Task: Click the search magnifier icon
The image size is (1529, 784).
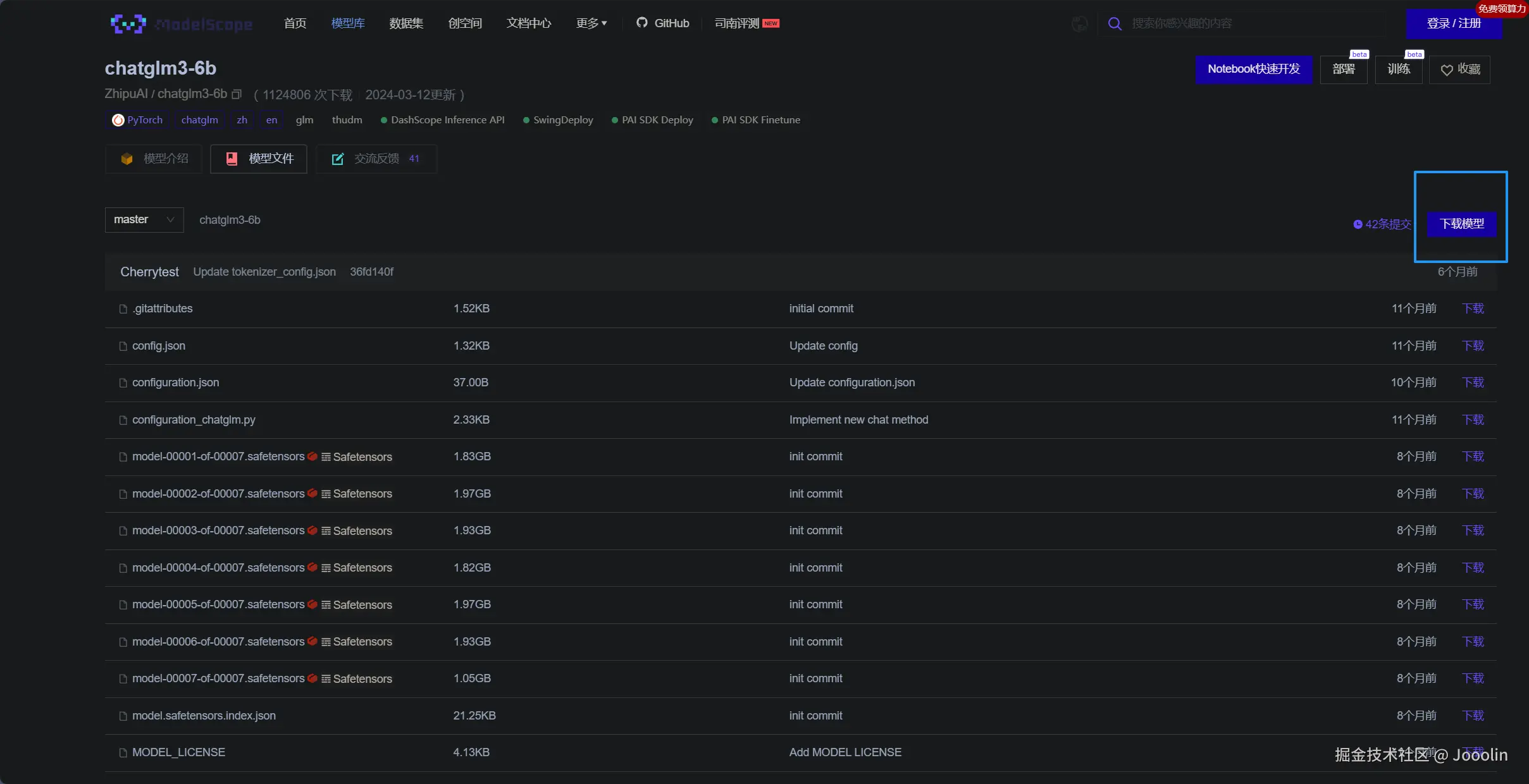Action: (x=1115, y=24)
